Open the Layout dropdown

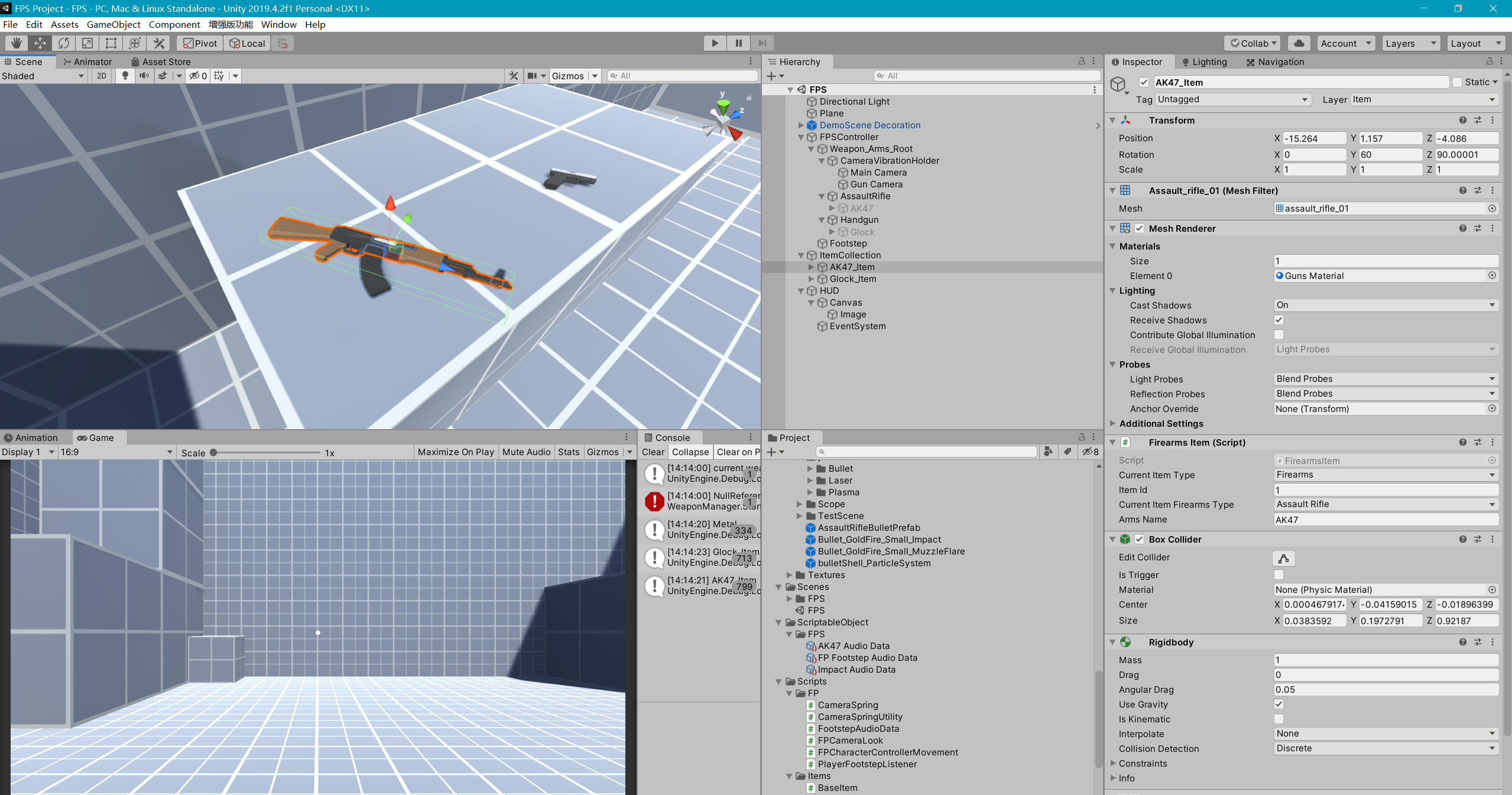point(1475,43)
